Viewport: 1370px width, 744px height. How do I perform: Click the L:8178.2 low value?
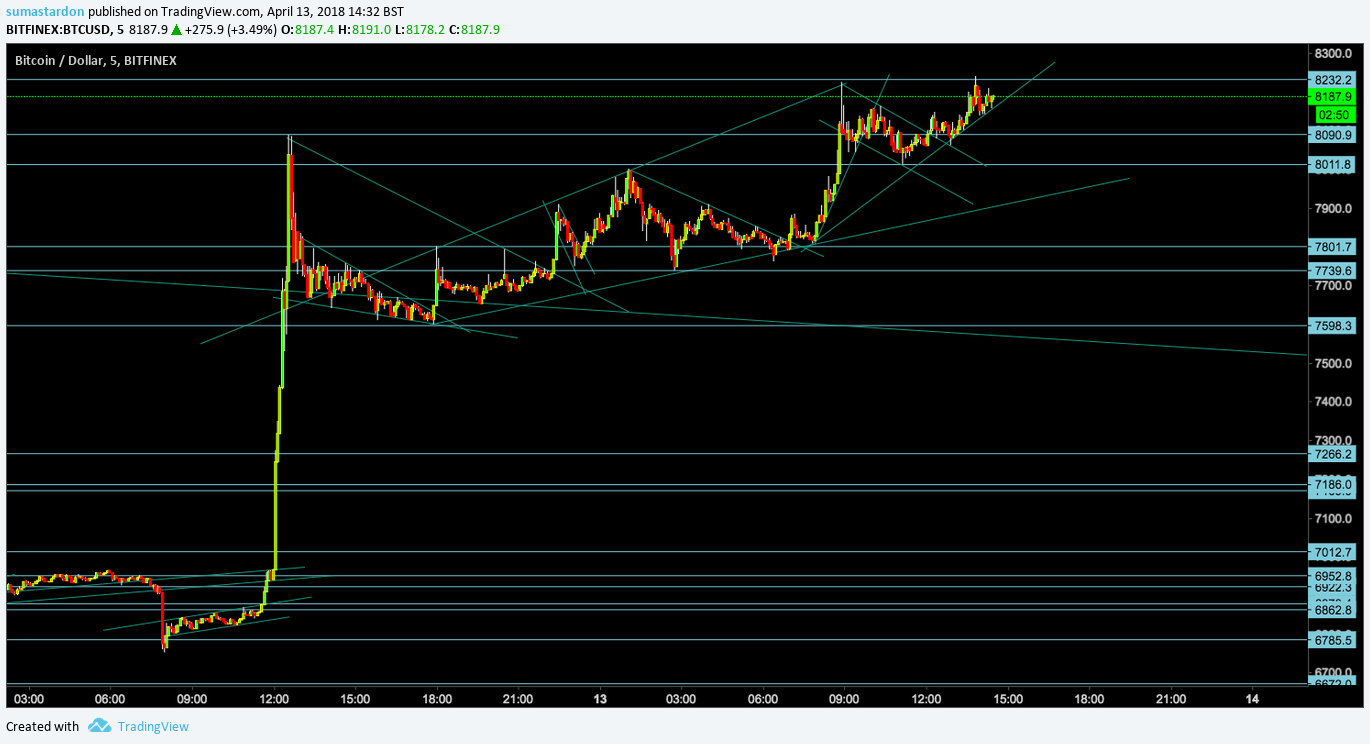421,29
